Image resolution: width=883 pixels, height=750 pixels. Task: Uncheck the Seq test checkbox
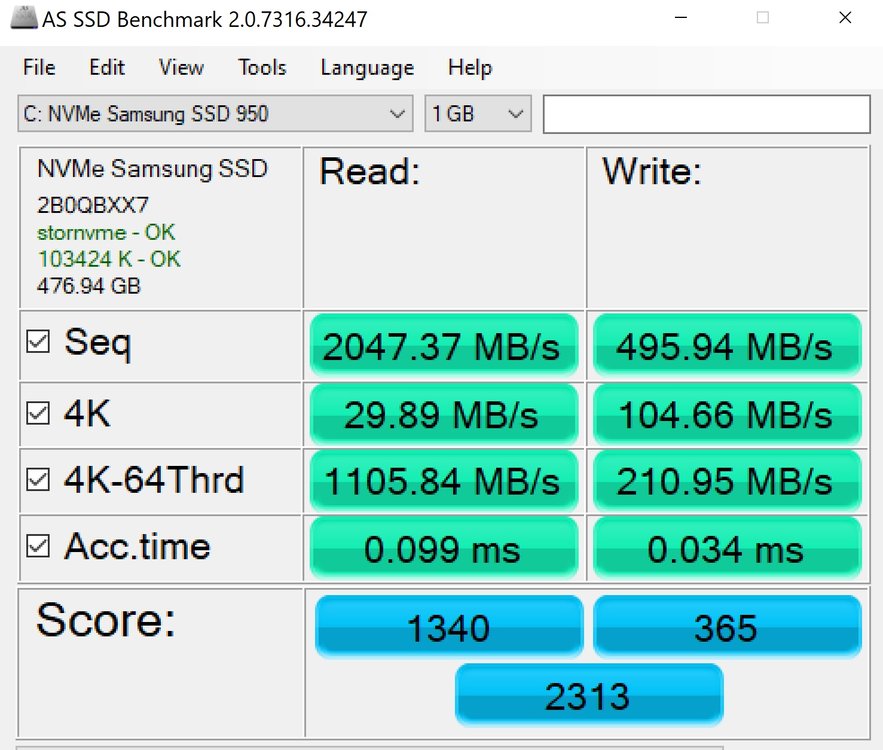38,343
